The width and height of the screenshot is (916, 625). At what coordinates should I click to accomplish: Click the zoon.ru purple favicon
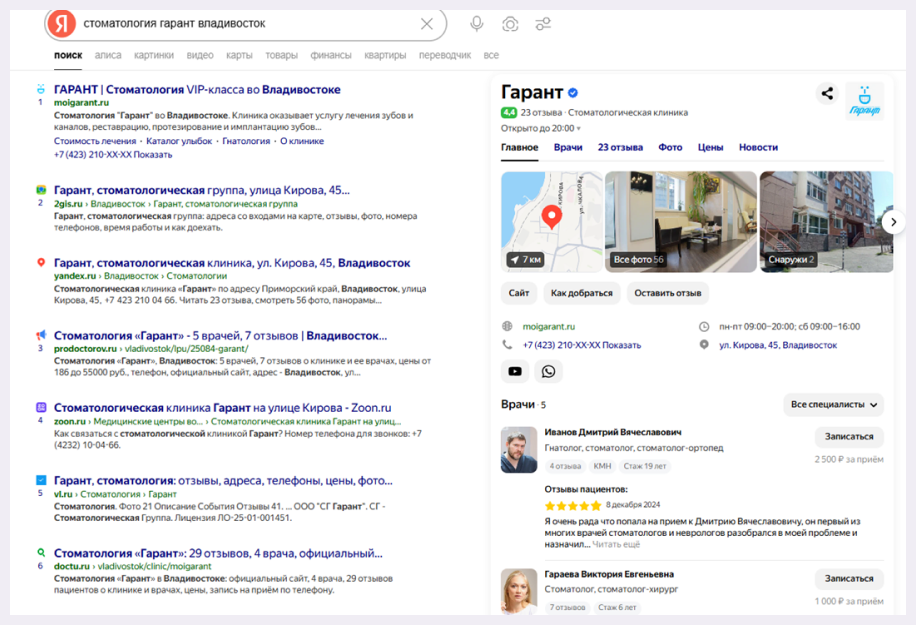coord(41,407)
